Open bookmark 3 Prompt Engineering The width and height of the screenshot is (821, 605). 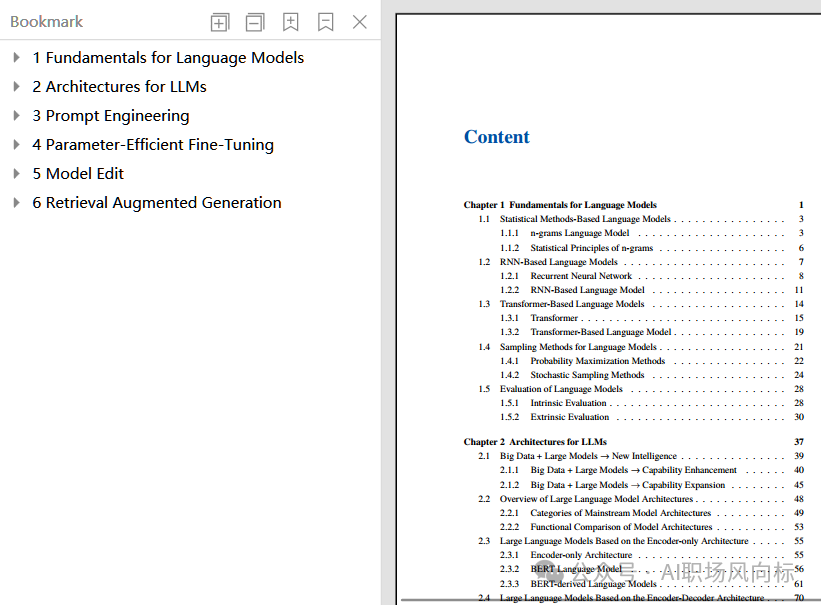(110, 116)
